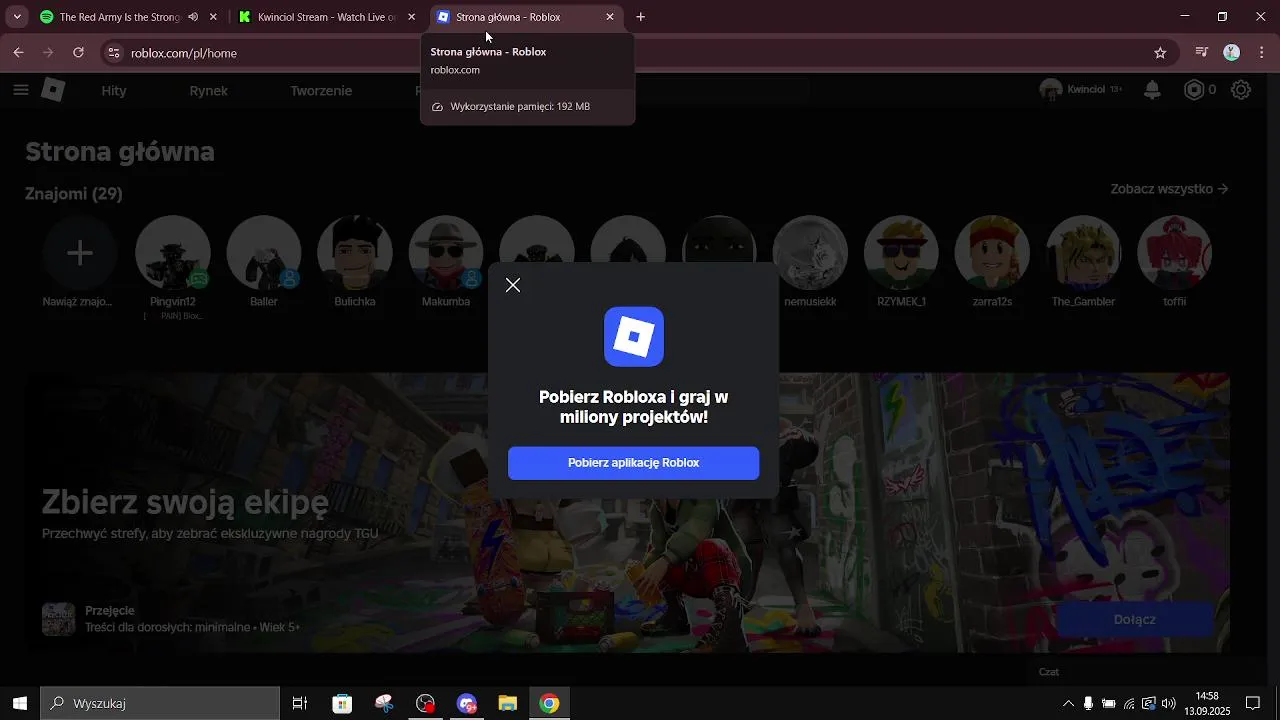Open the Roblox settings gear

[x=1241, y=90]
